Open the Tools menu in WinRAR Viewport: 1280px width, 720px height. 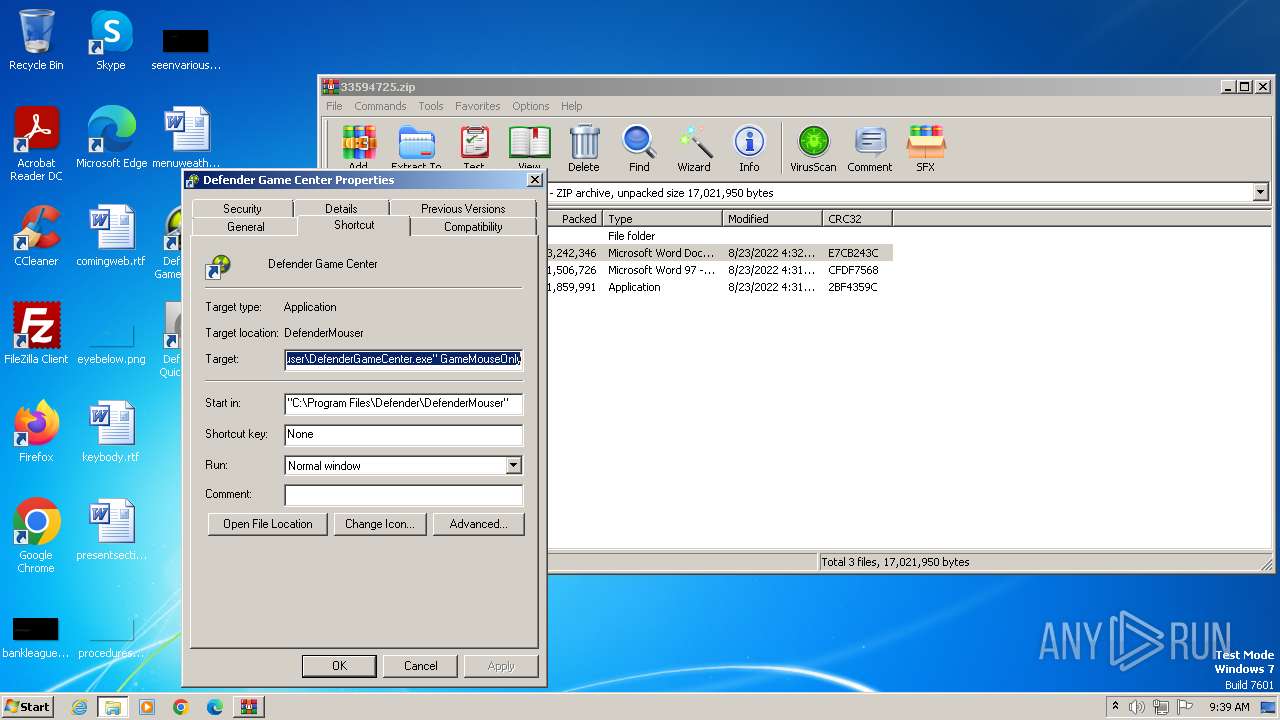(431, 106)
